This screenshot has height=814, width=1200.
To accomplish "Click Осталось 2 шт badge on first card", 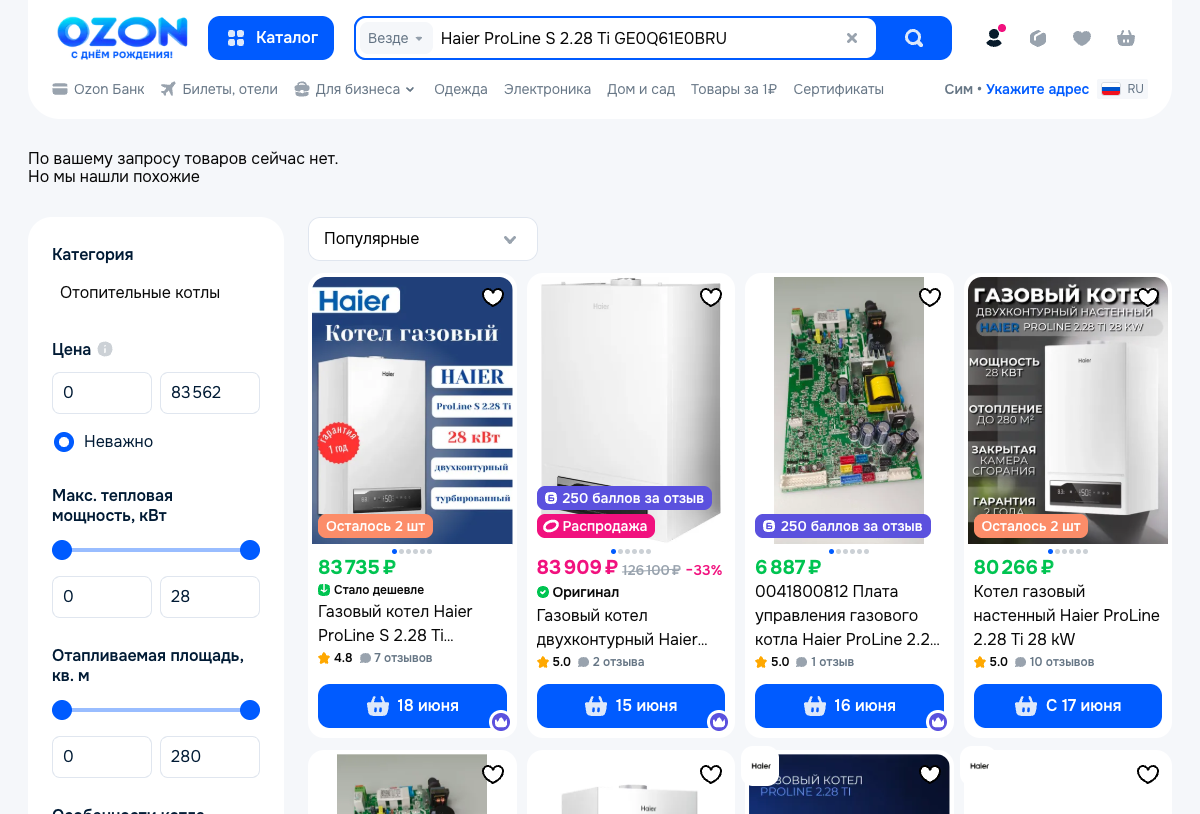I will click(x=375, y=526).
